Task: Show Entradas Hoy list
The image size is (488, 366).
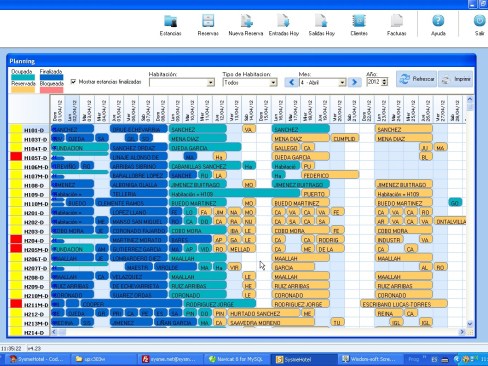Action: (x=284, y=25)
